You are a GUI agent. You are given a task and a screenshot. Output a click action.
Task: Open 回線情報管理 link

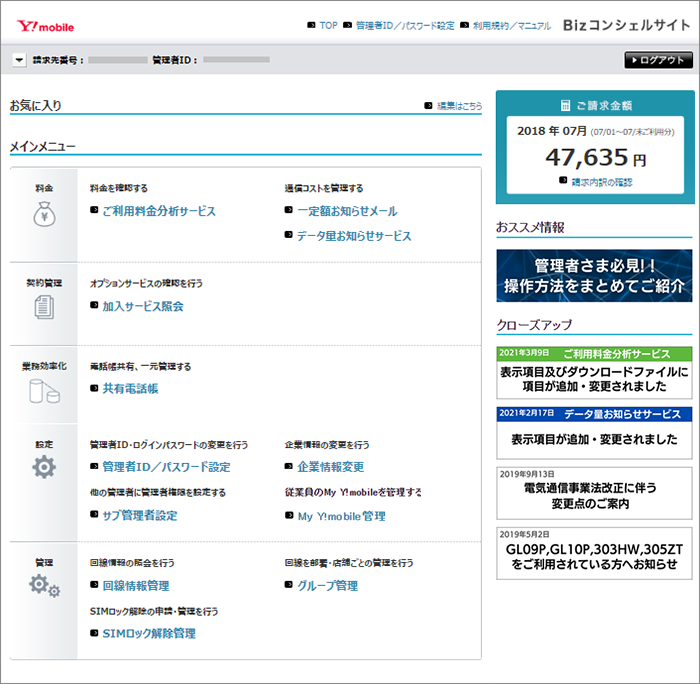[136, 585]
